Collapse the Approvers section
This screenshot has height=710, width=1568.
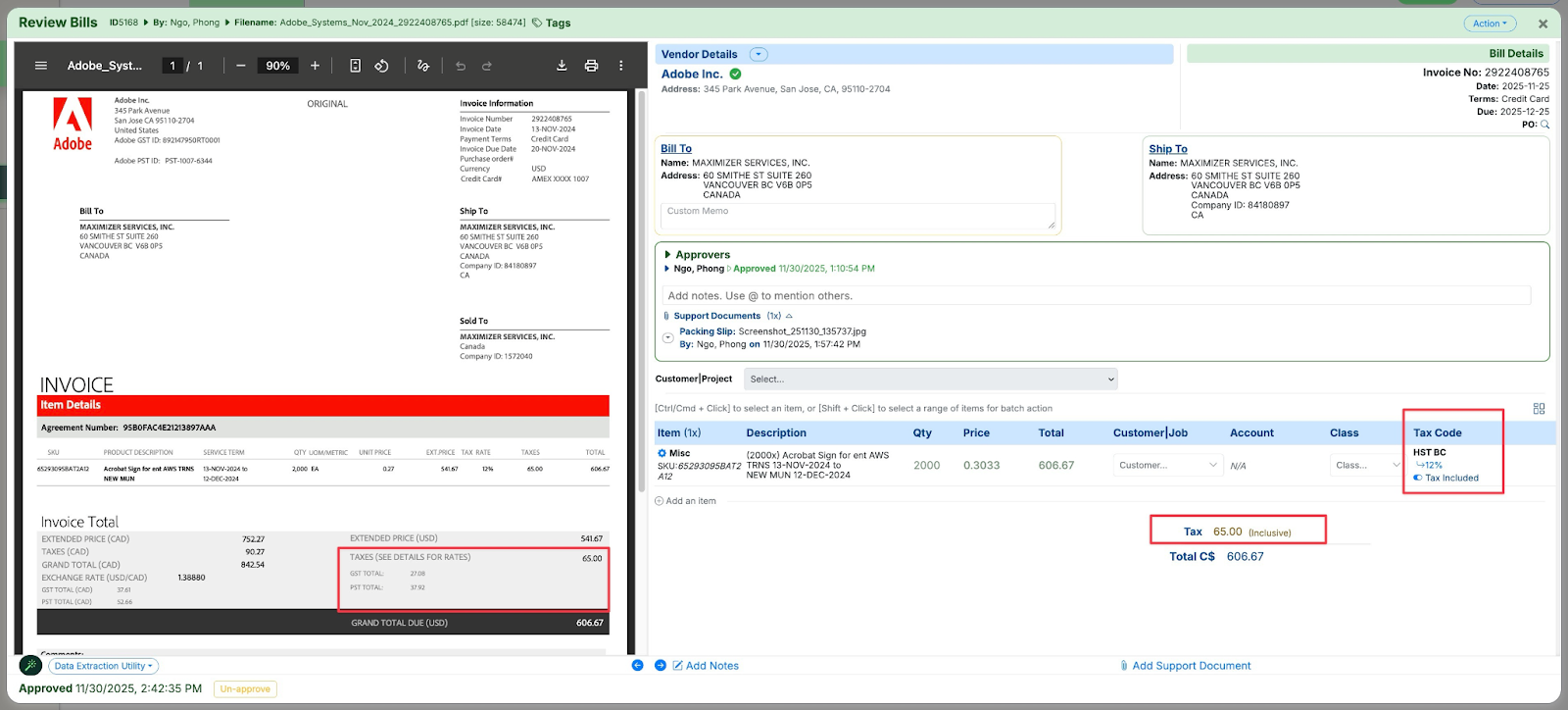(x=668, y=255)
